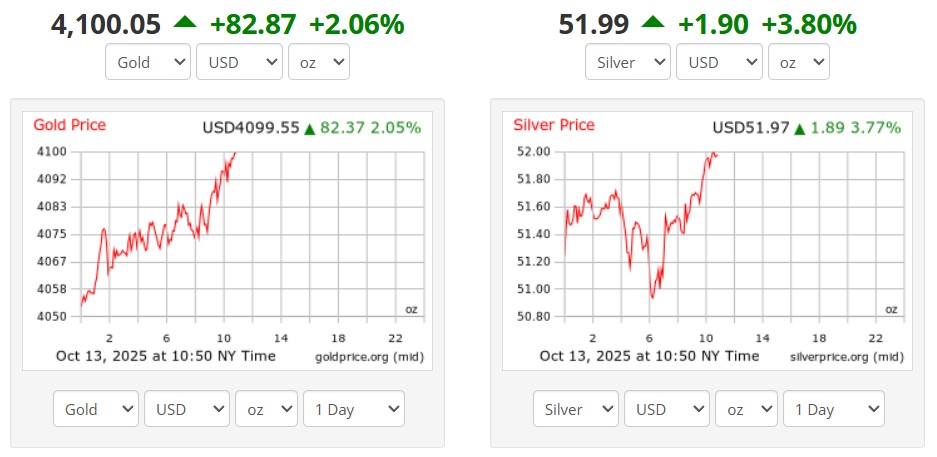Expand the oz dropdown below gold chart

point(267,409)
